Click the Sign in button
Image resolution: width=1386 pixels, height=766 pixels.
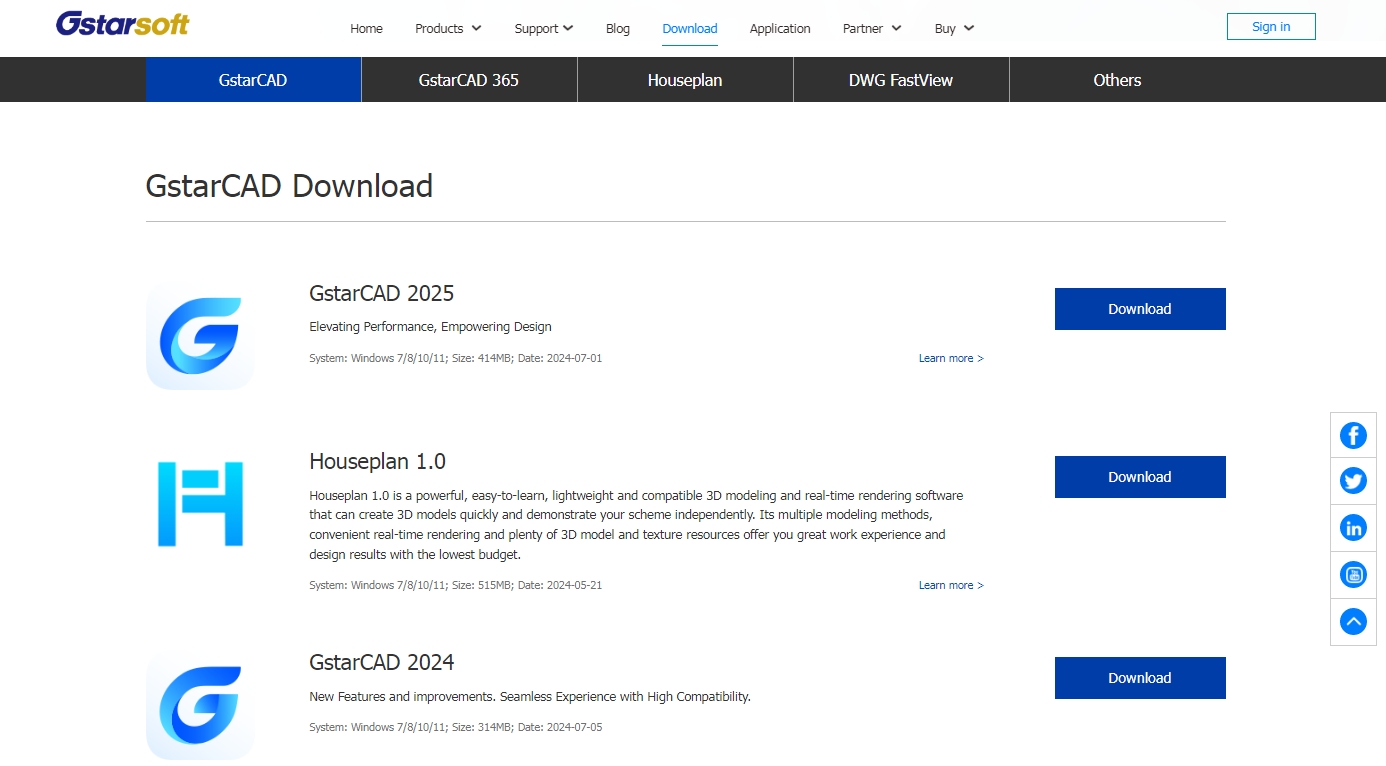[x=1271, y=27]
